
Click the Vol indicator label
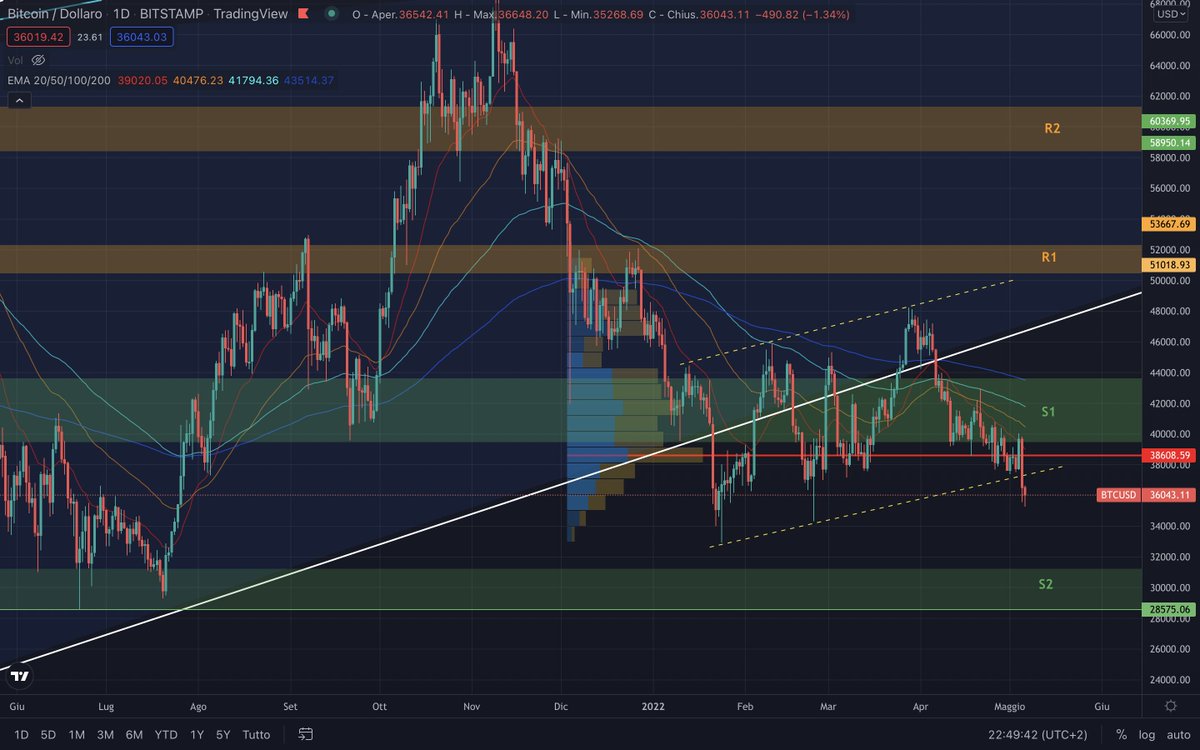pos(15,60)
